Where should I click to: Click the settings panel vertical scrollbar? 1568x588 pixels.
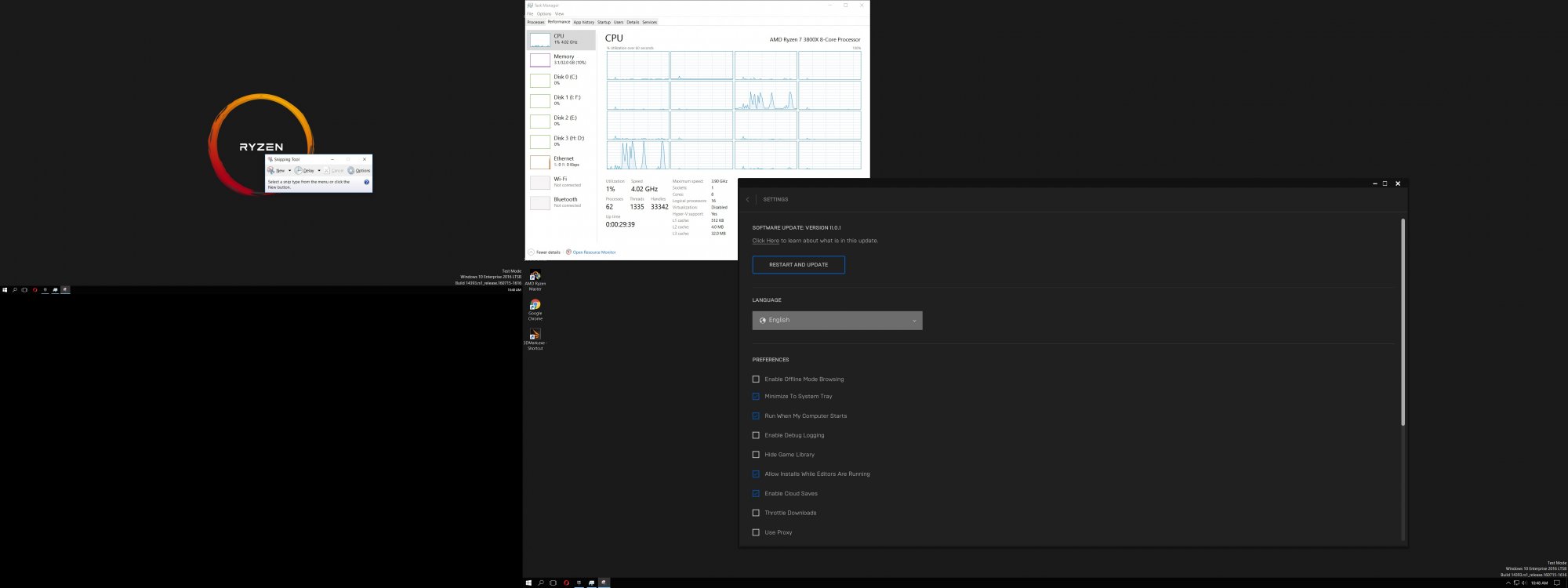click(x=1402, y=321)
